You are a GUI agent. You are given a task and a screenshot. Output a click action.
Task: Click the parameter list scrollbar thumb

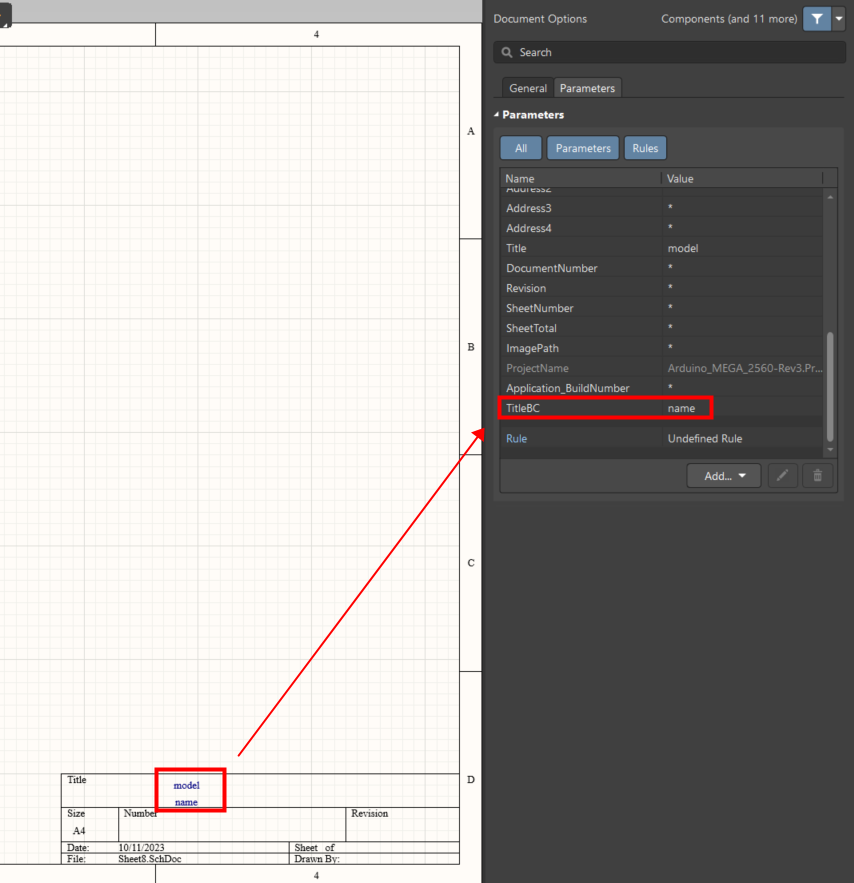click(829, 385)
